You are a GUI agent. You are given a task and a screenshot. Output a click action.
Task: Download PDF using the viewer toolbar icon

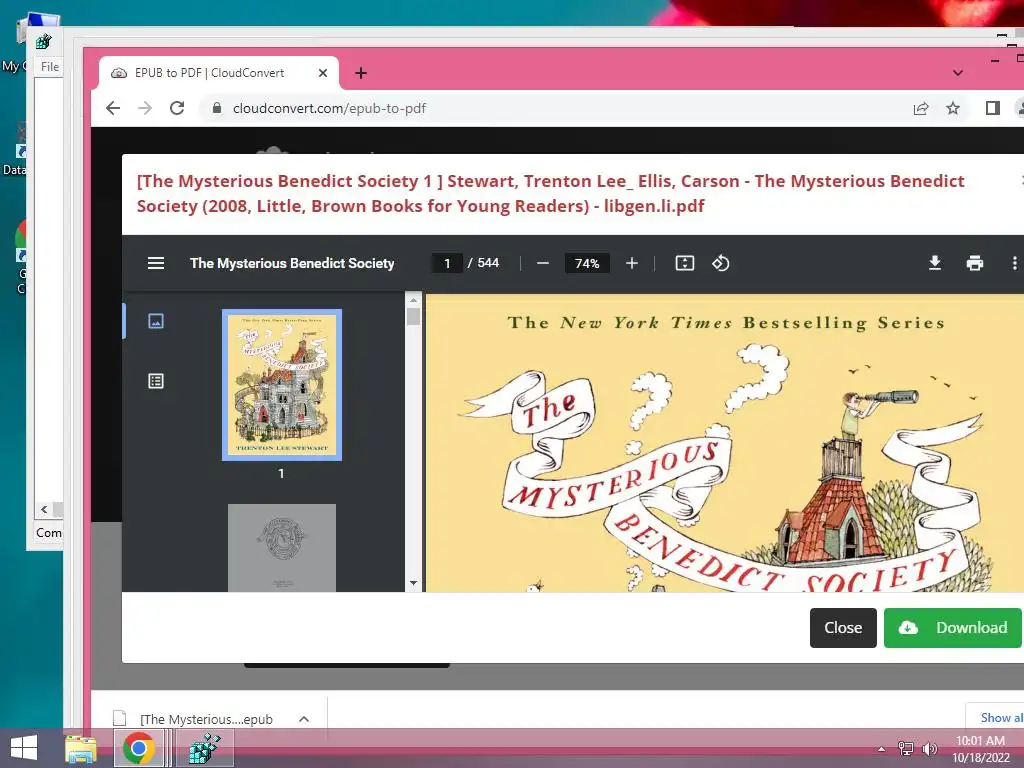tap(935, 263)
